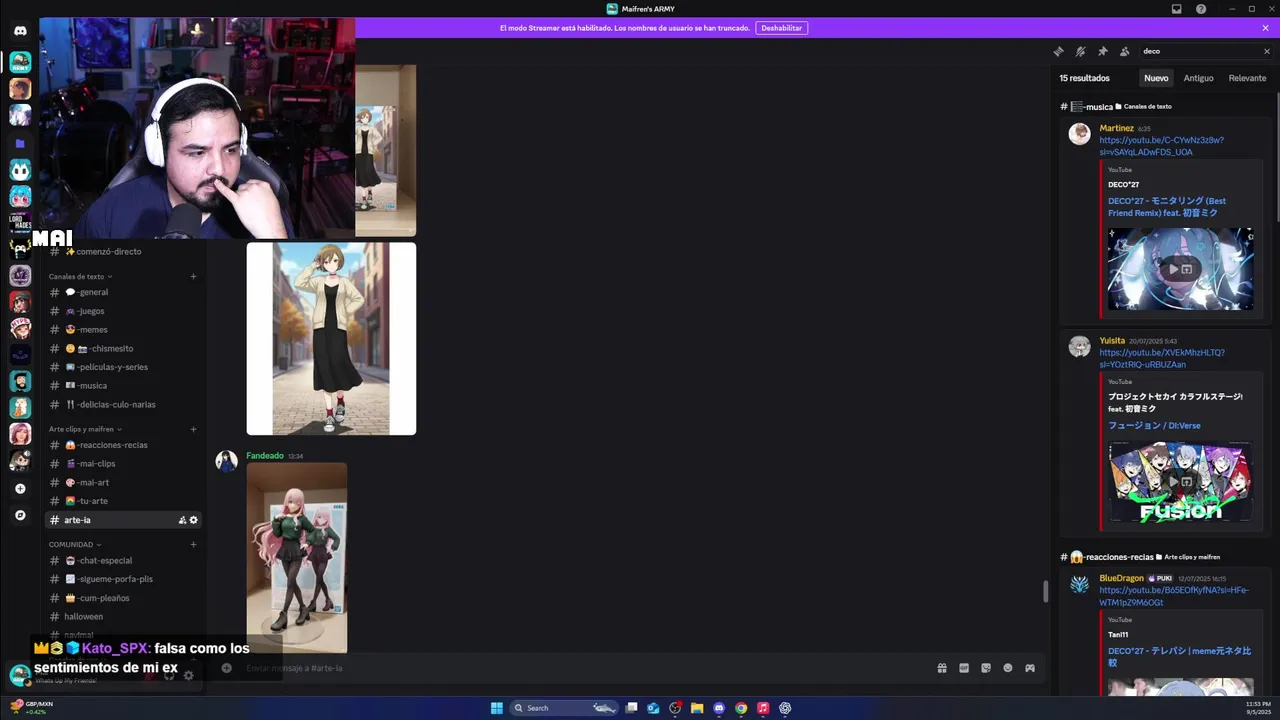Open Martinez's YouTube link result
Viewport: 1280px width, 720px height.
[x=1161, y=146]
